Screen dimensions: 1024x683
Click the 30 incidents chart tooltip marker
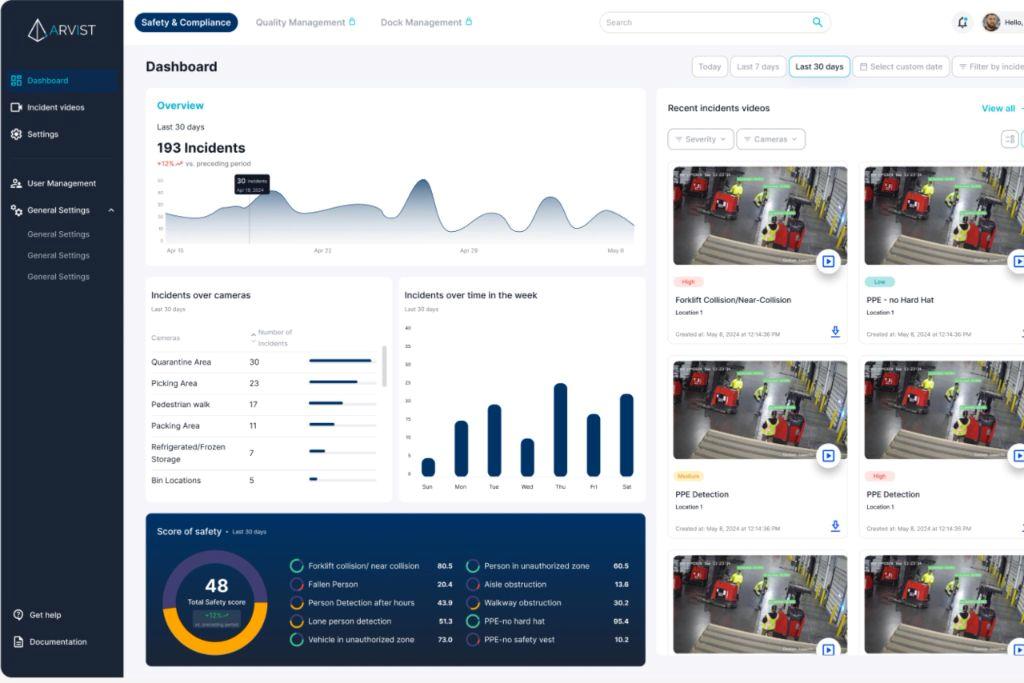click(x=251, y=184)
